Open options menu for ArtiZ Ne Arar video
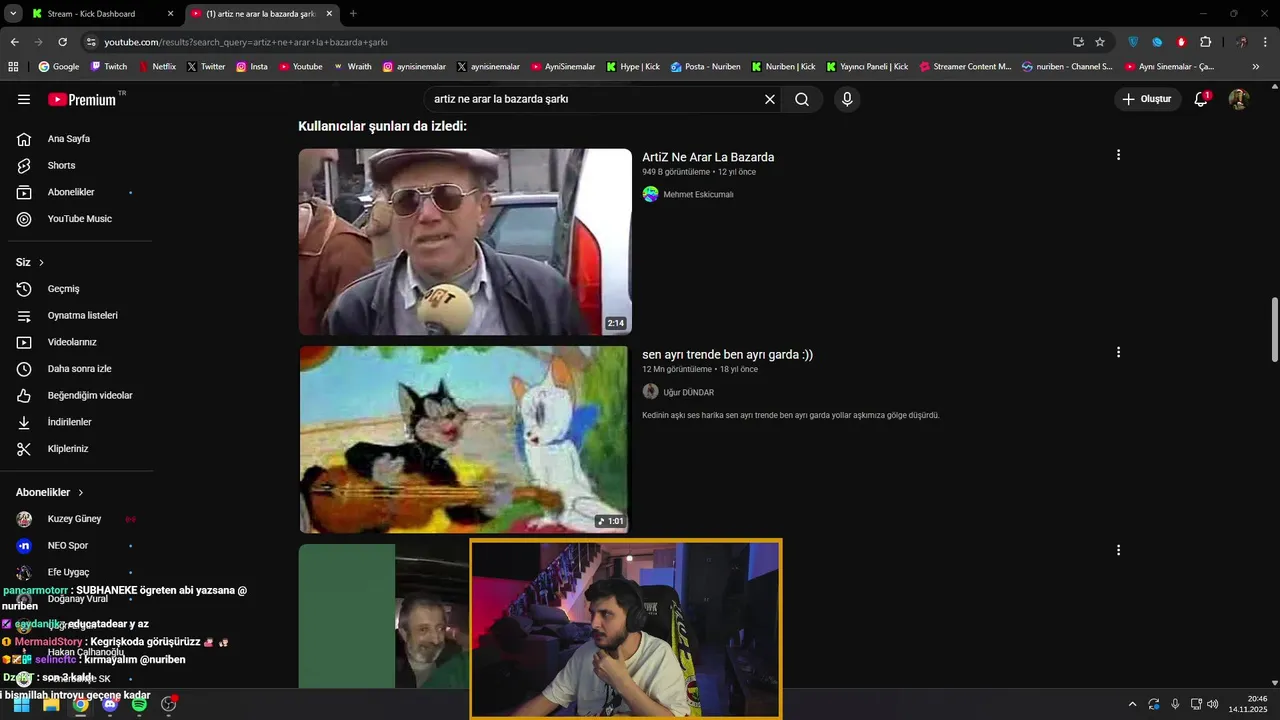Viewport: 1280px width, 720px height. pyautogui.click(x=1118, y=155)
